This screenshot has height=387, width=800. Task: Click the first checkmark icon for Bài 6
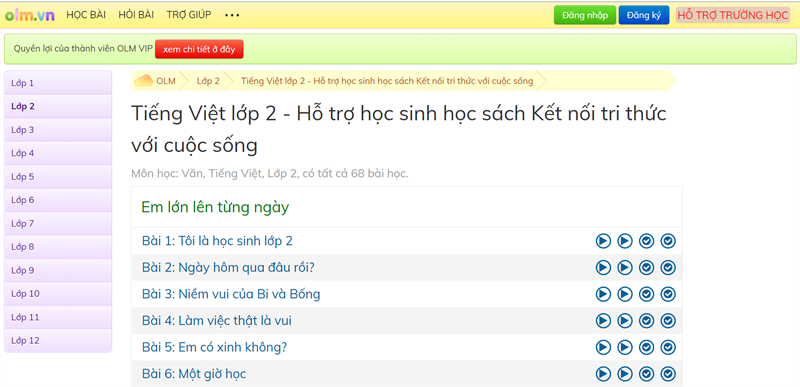646,374
